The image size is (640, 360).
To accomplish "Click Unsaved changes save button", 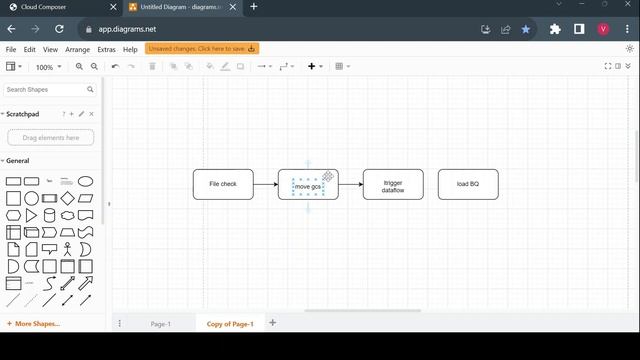I will tap(202, 49).
